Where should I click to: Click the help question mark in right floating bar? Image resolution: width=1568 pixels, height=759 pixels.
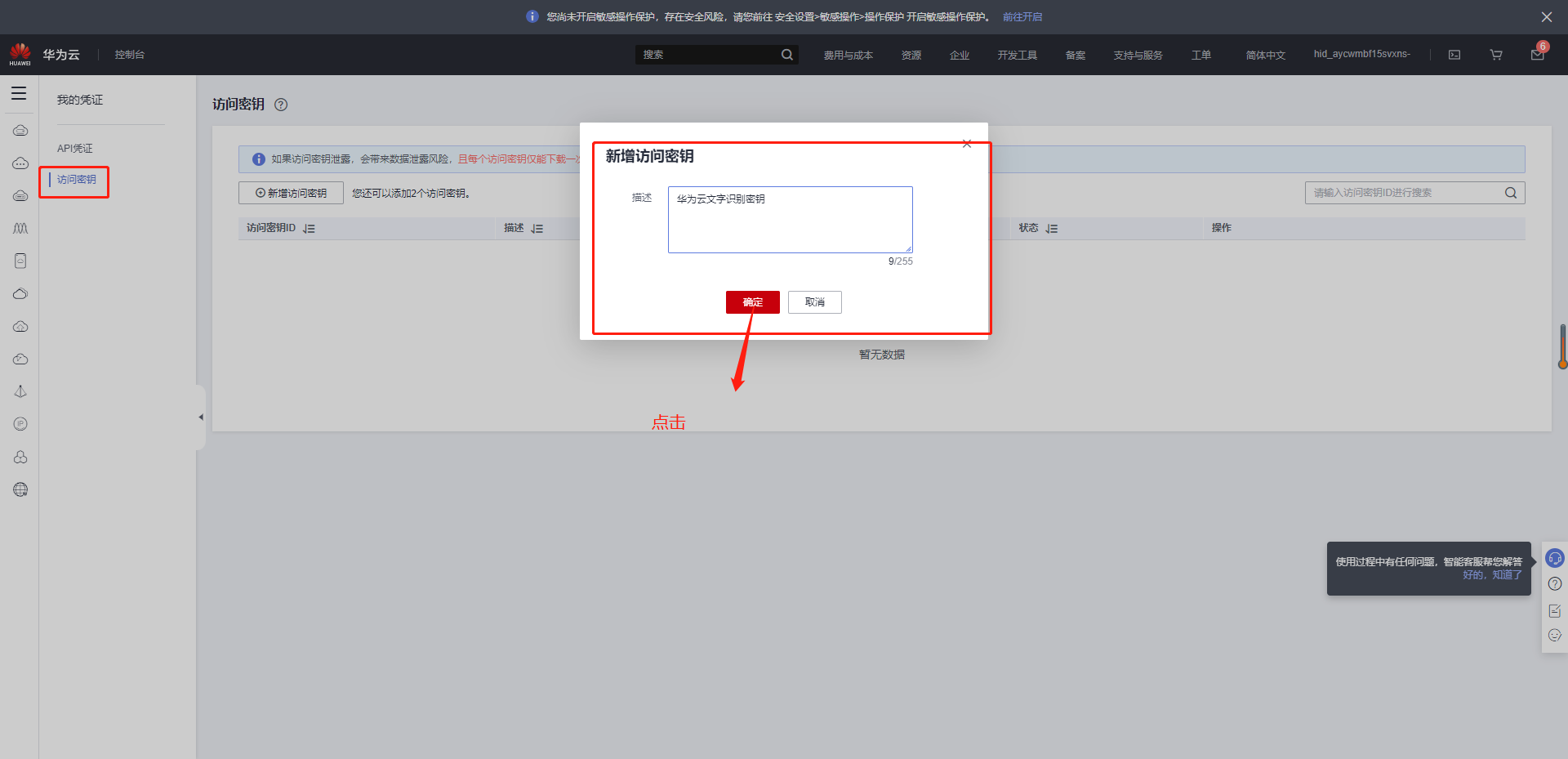pos(1555,583)
